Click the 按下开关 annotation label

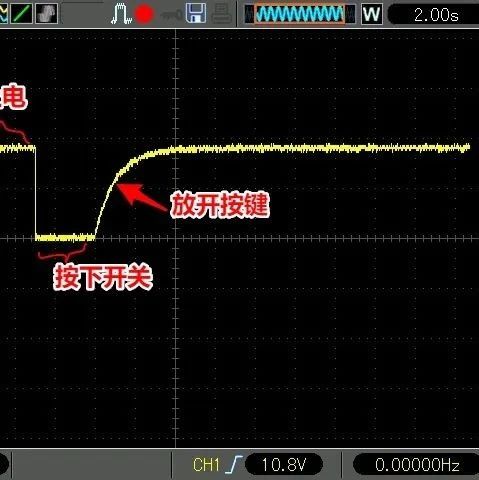pyautogui.click(x=103, y=277)
